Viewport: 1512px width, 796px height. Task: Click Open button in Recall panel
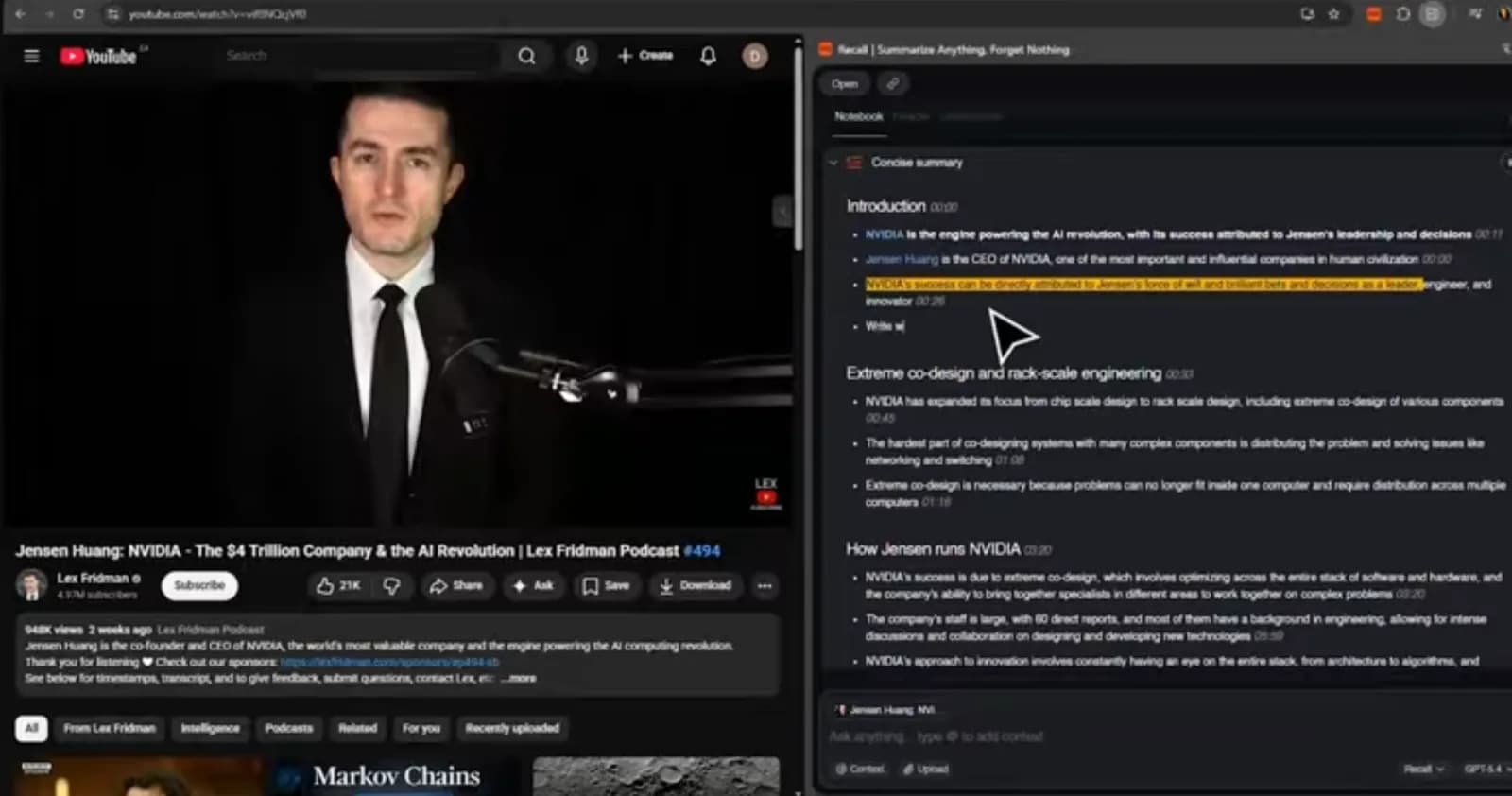tap(845, 84)
